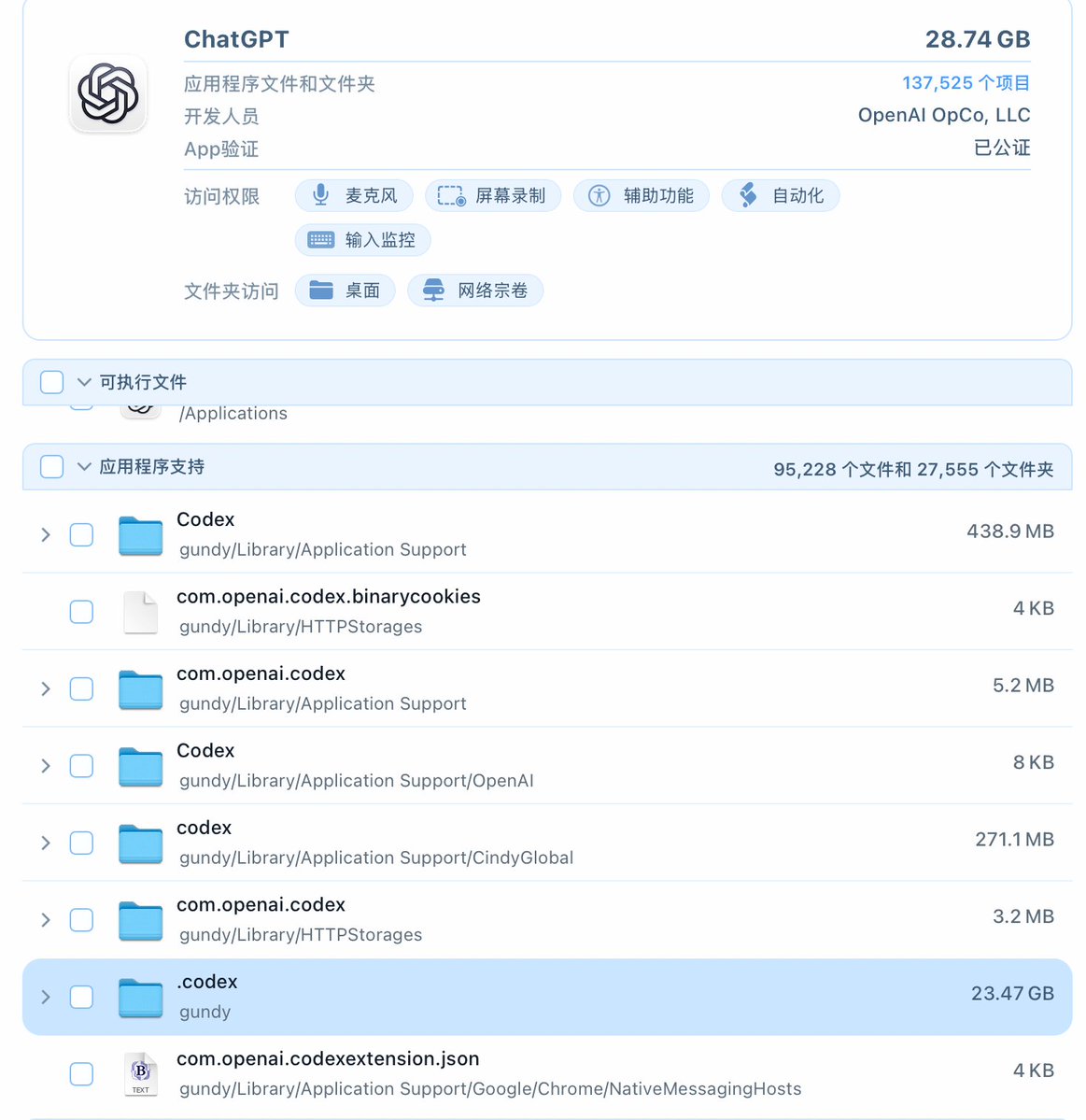Click the 已公证 verification status
Viewport: 1086px width, 1120px height.
point(1002,148)
